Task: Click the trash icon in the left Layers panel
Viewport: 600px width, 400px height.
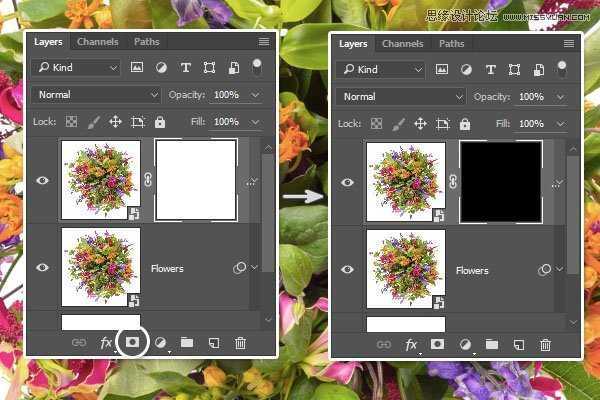Action: tap(240, 343)
